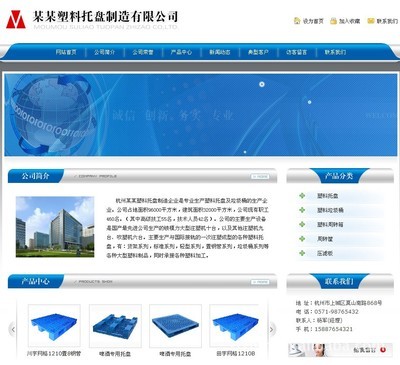Viewport: 400px width, 365px height.
Task: Click More button in 公司简介 section
Action: click(x=260, y=176)
